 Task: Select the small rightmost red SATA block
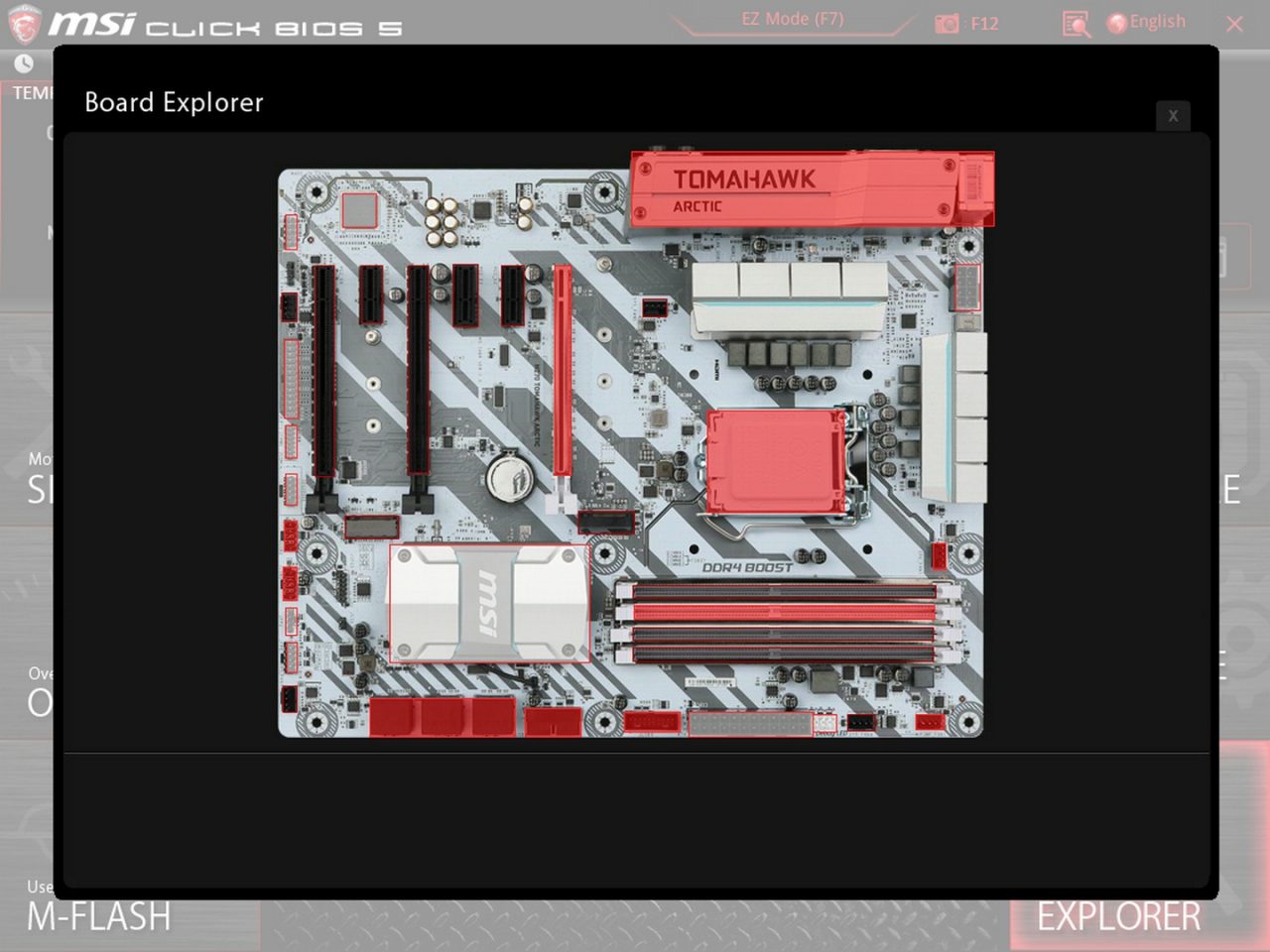point(552,722)
